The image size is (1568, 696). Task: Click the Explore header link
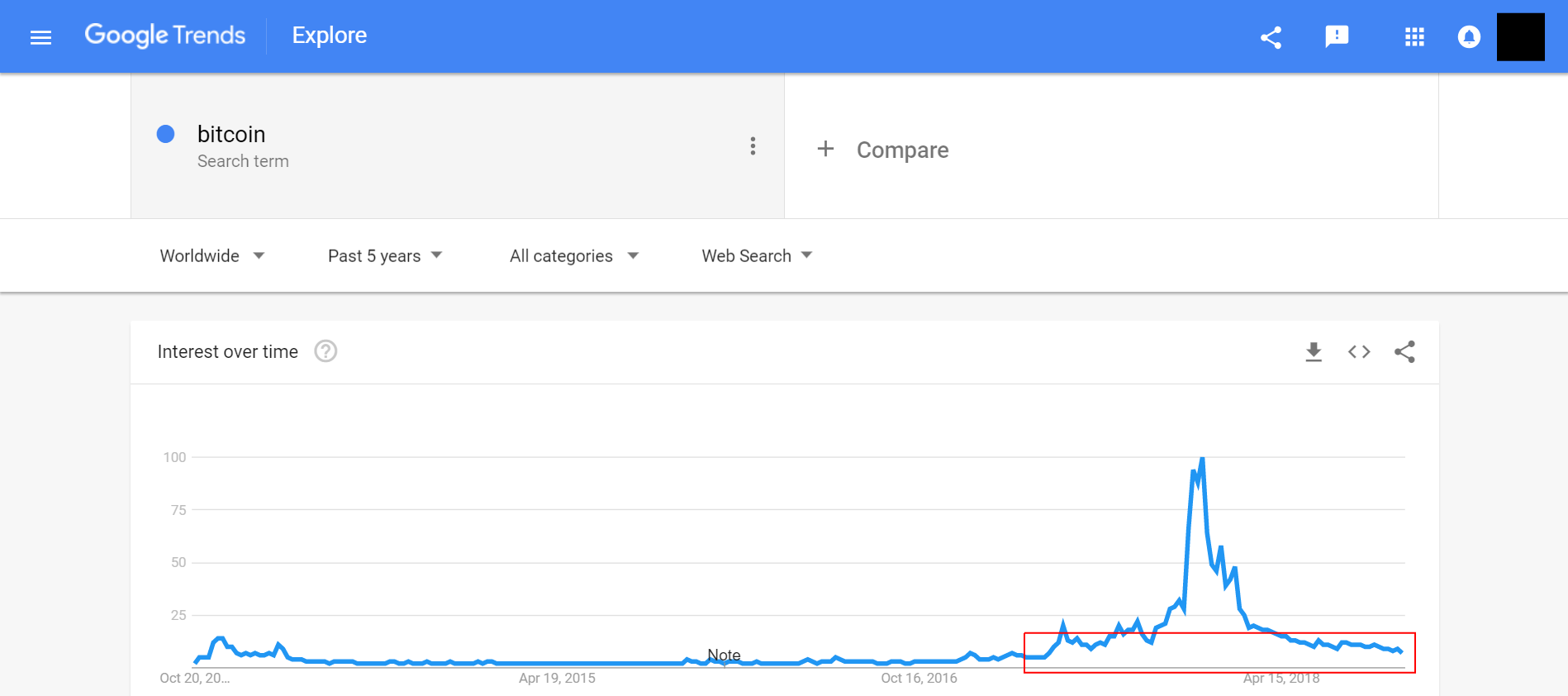pos(330,36)
